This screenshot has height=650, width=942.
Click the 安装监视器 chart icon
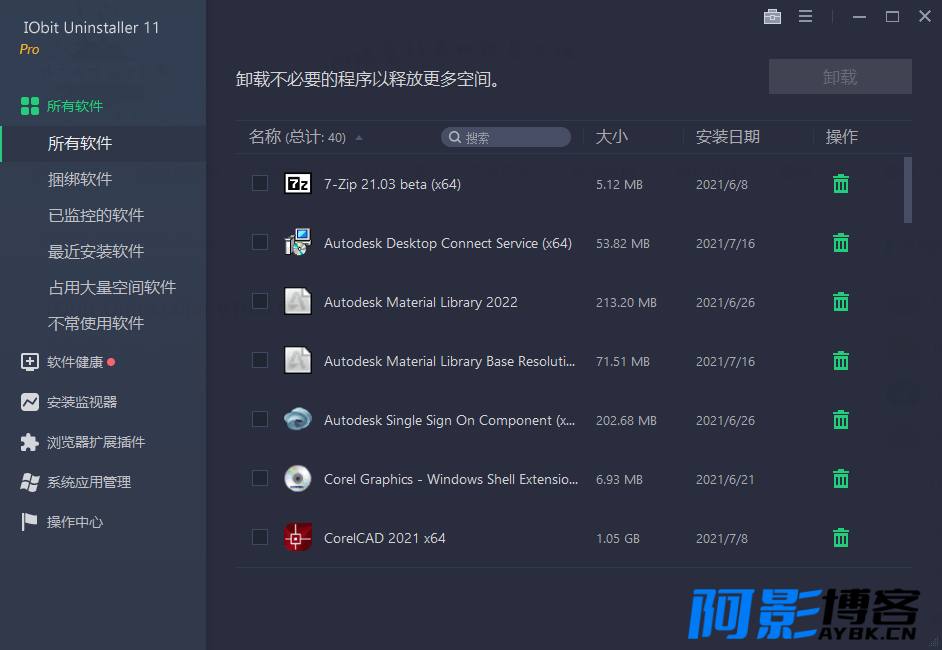(x=29, y=402)
